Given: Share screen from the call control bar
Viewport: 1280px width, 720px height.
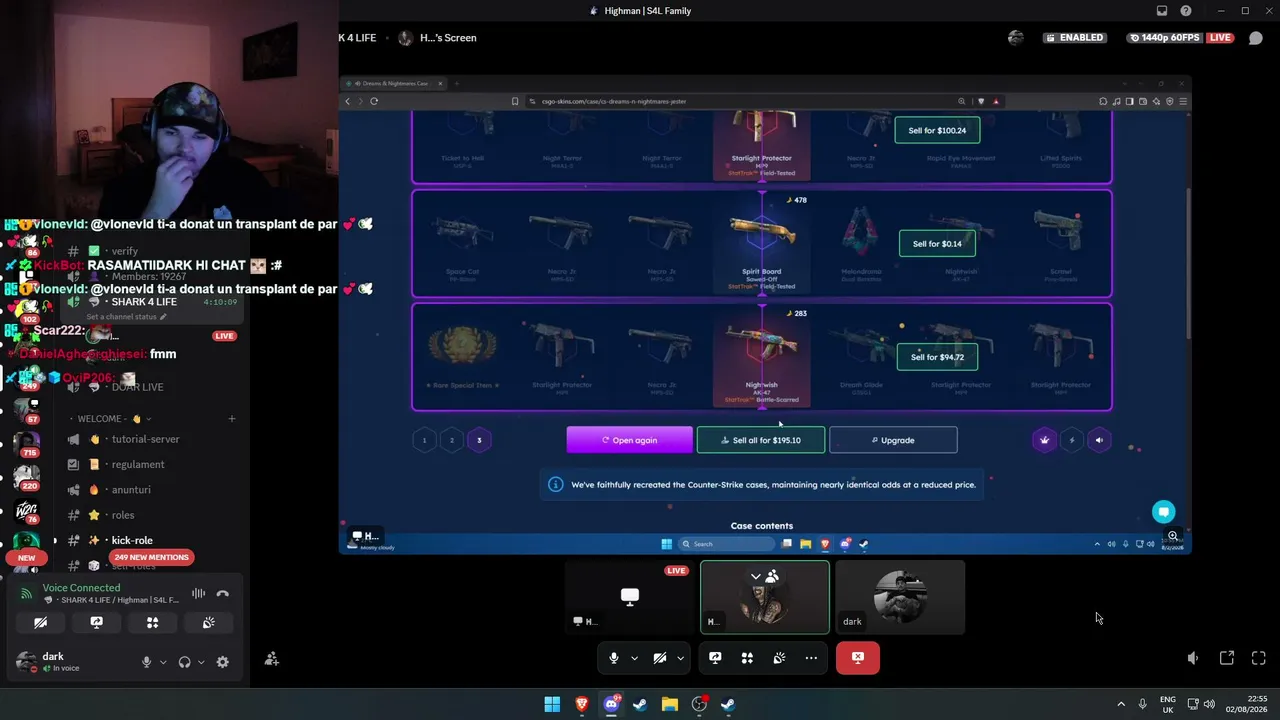Looking at the screenshot, I should coord(715,658).
